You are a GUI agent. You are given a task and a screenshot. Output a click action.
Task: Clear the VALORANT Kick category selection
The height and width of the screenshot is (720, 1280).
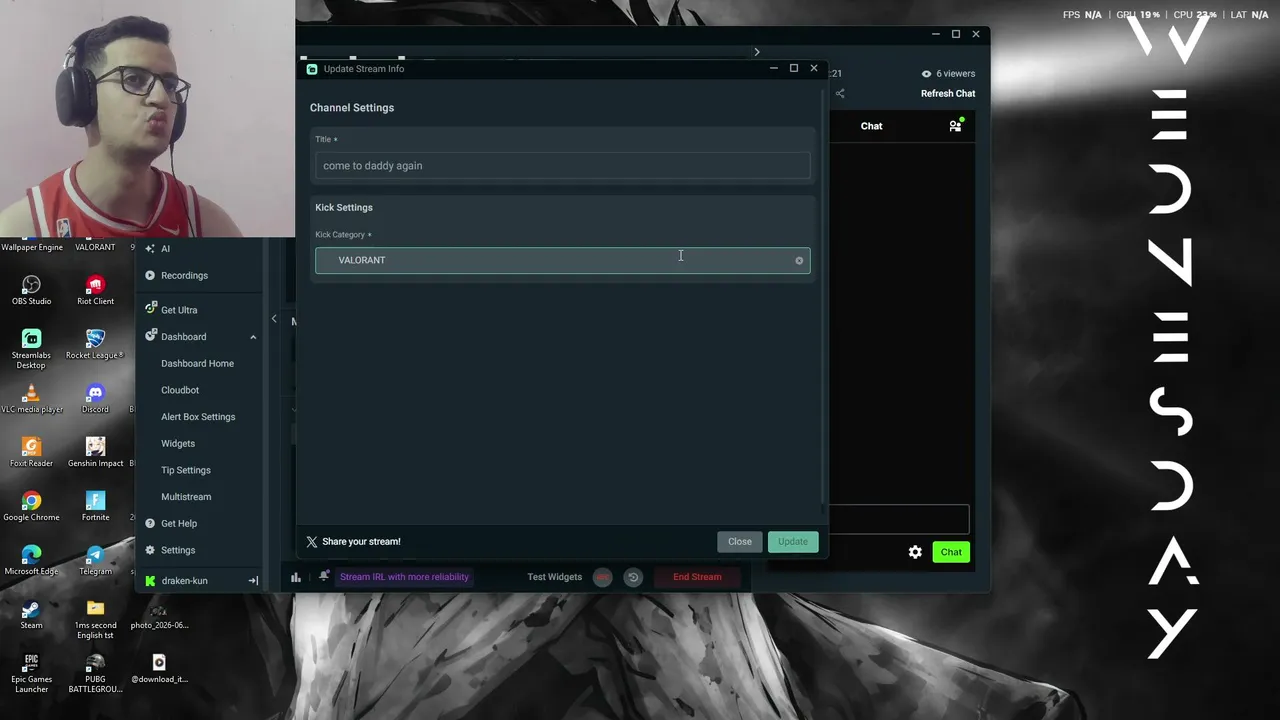[x=799, y=261]
